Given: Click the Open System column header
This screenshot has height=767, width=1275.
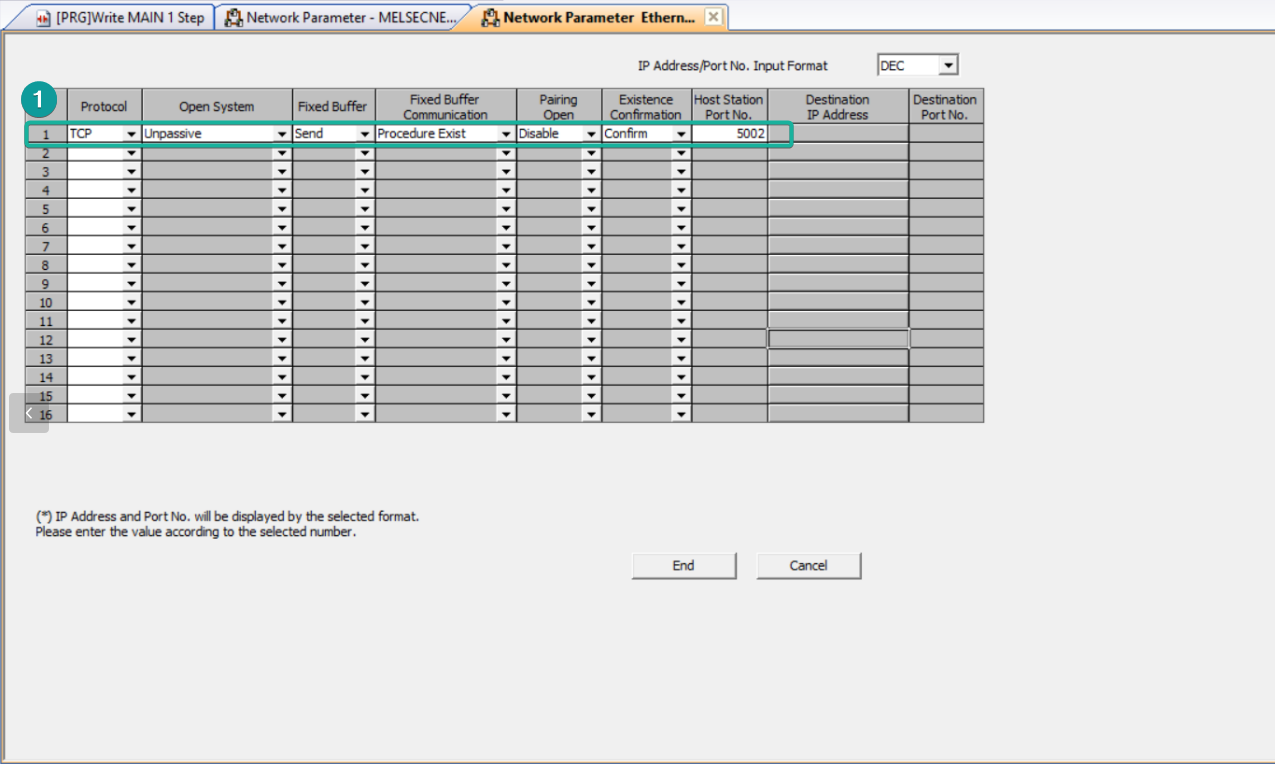Looking at the screenshot, I should (x=217, y=107).
